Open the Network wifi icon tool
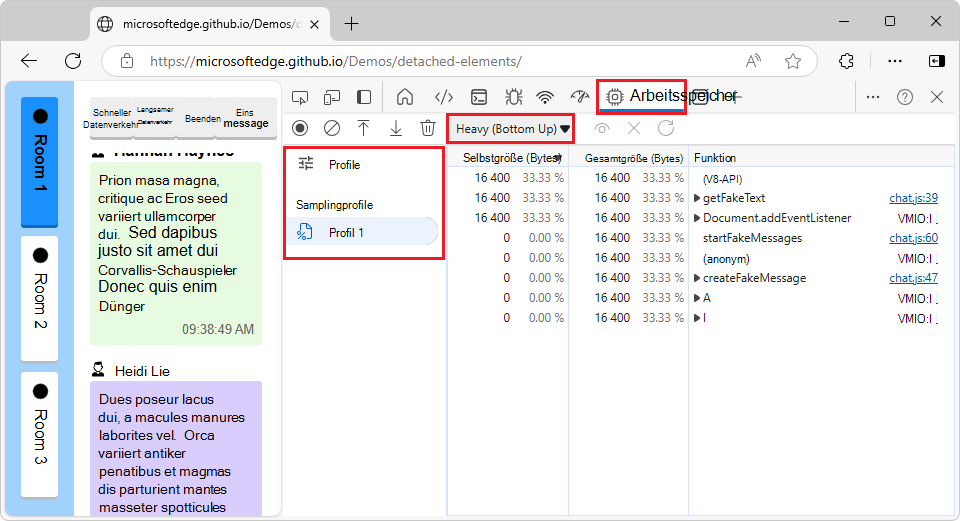The image size is (960, 521). coord(545,97)
